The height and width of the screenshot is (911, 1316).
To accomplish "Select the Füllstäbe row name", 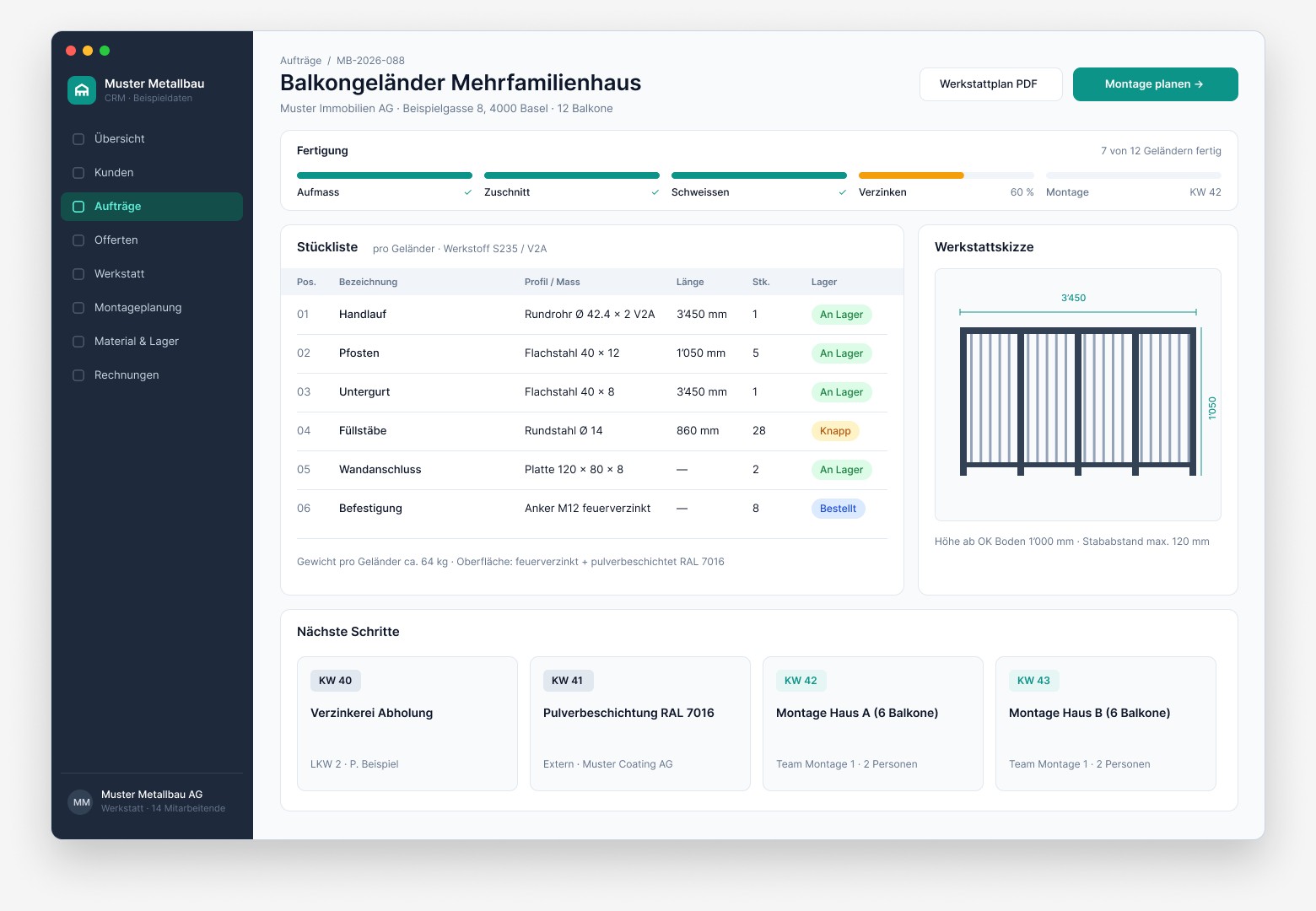I will point(363,431).
